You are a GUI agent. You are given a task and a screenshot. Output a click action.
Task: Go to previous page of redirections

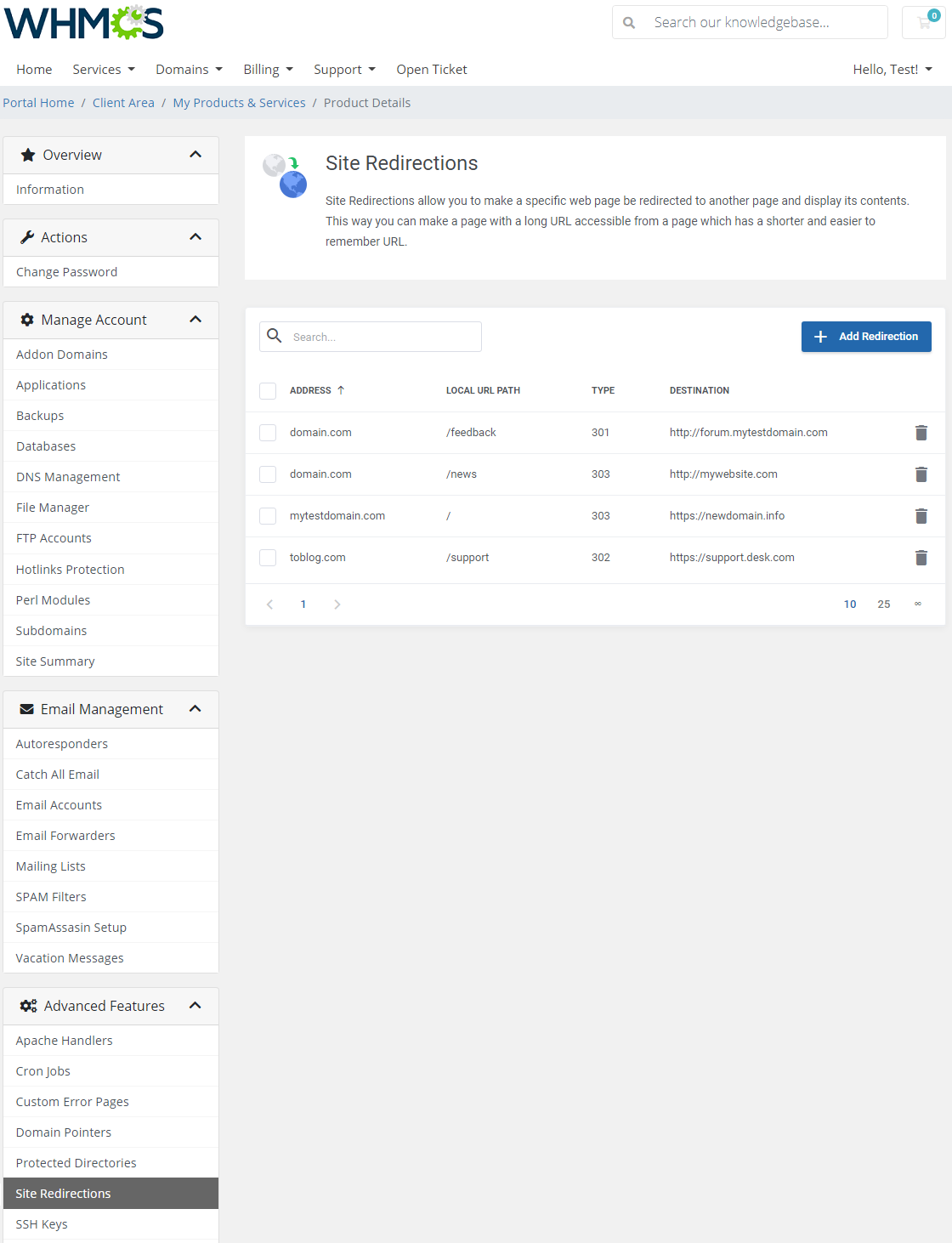tap(269, 604)
